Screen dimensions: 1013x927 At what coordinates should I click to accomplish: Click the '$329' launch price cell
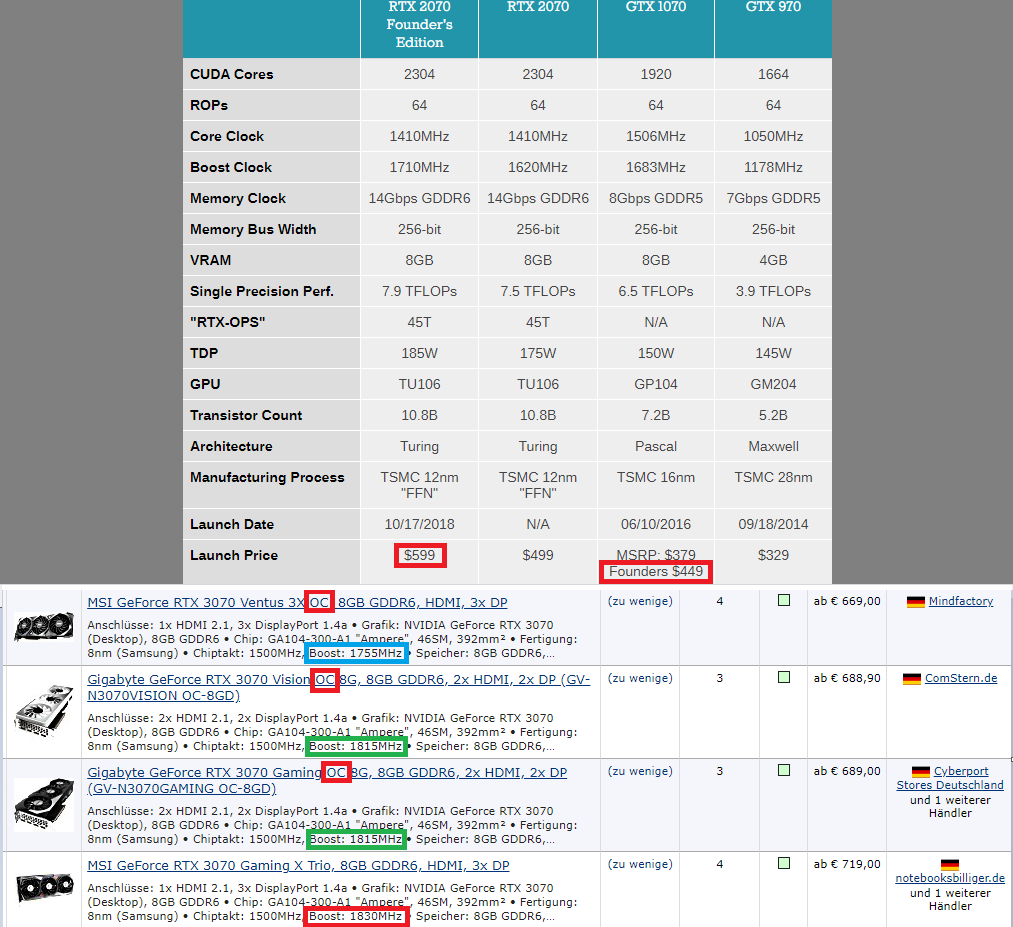pos(773,555)
